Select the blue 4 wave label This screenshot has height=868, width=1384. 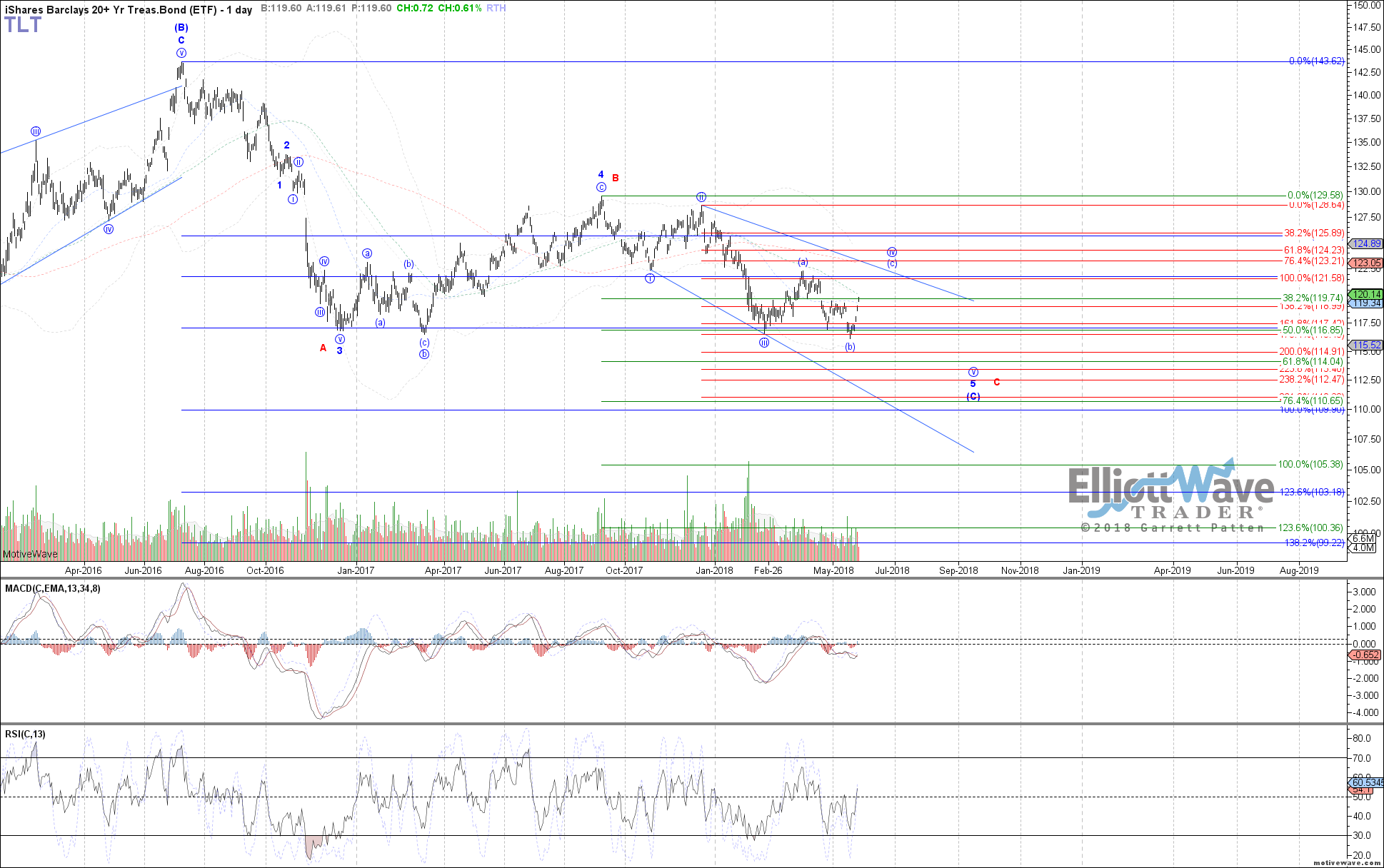(601, 175)
